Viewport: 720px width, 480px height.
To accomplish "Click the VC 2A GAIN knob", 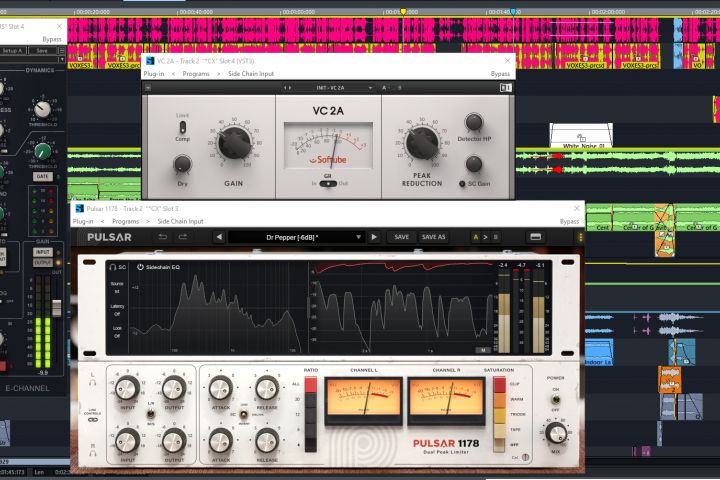I will [234, 143].
